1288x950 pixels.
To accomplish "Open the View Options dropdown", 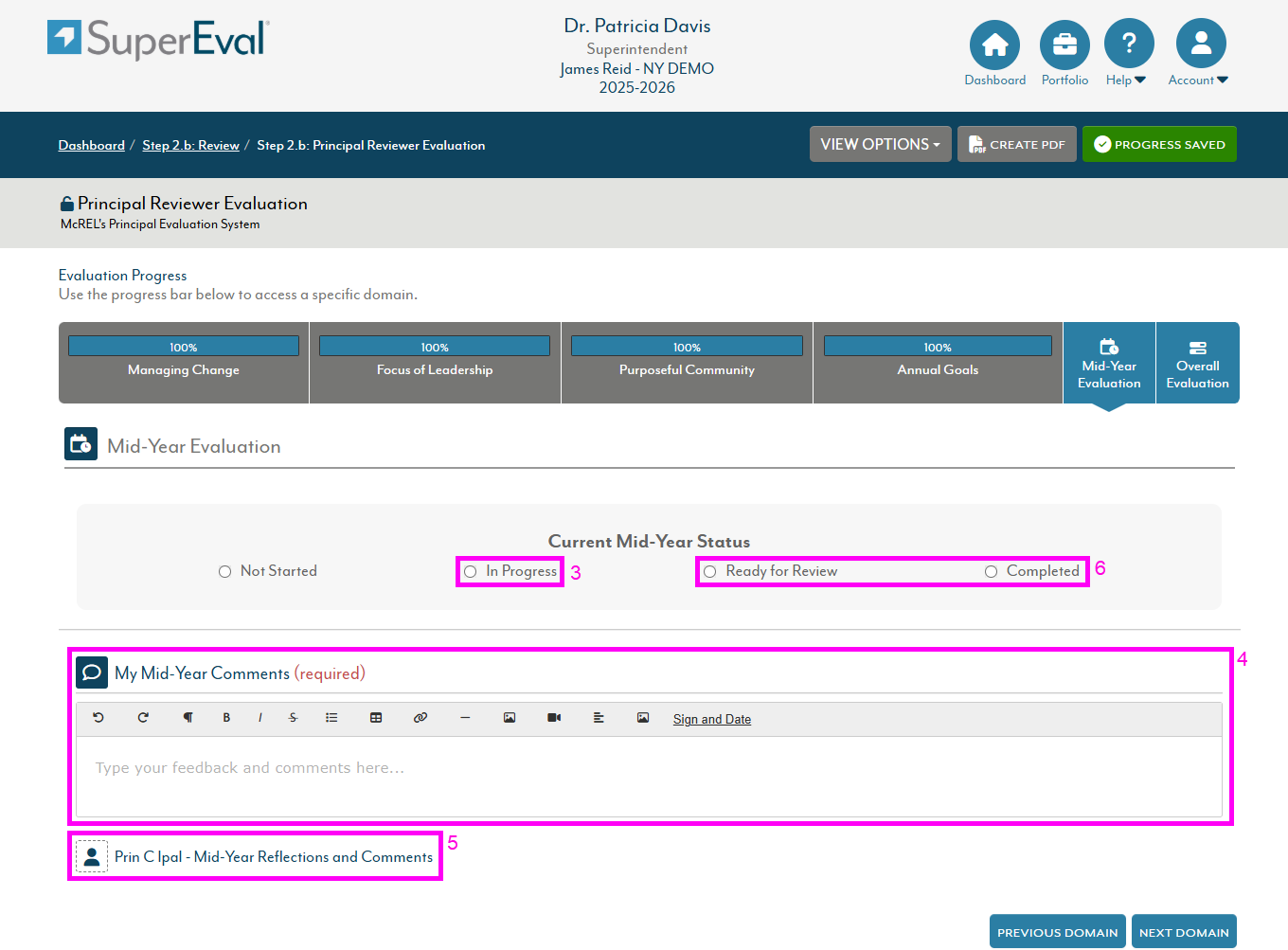I will 880,145.
